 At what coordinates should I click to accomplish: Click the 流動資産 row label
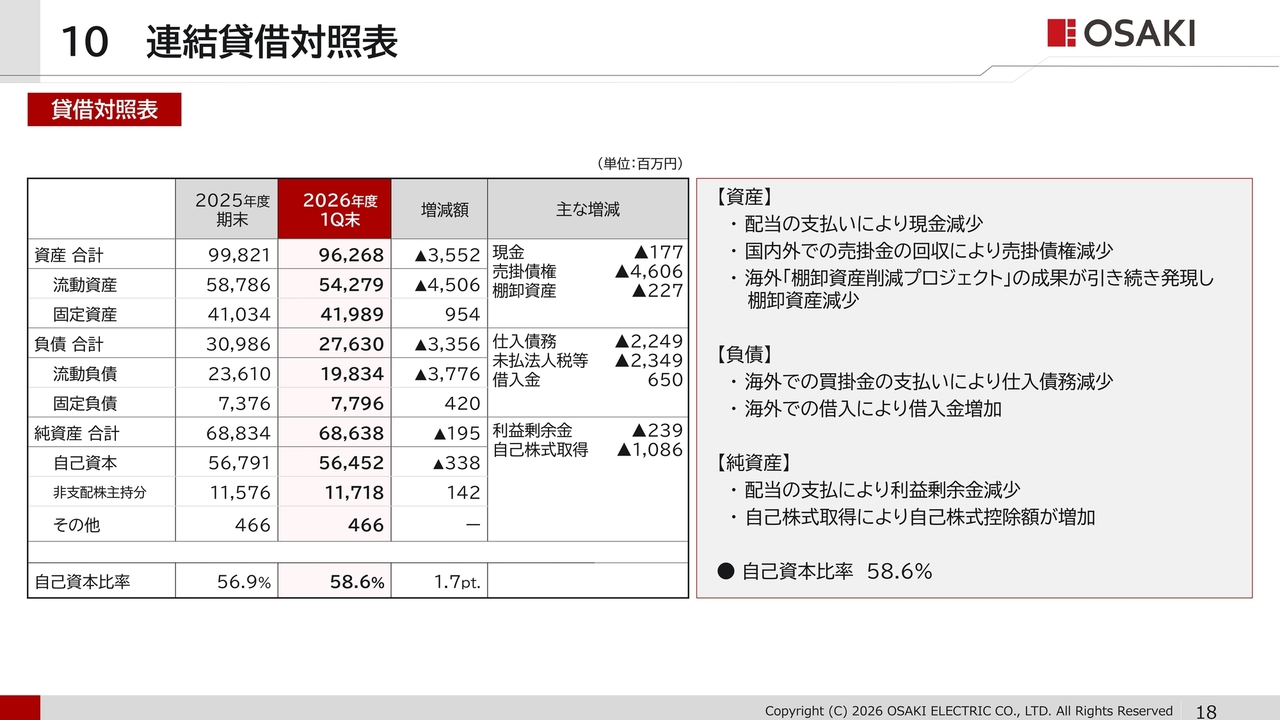point(85,285)
